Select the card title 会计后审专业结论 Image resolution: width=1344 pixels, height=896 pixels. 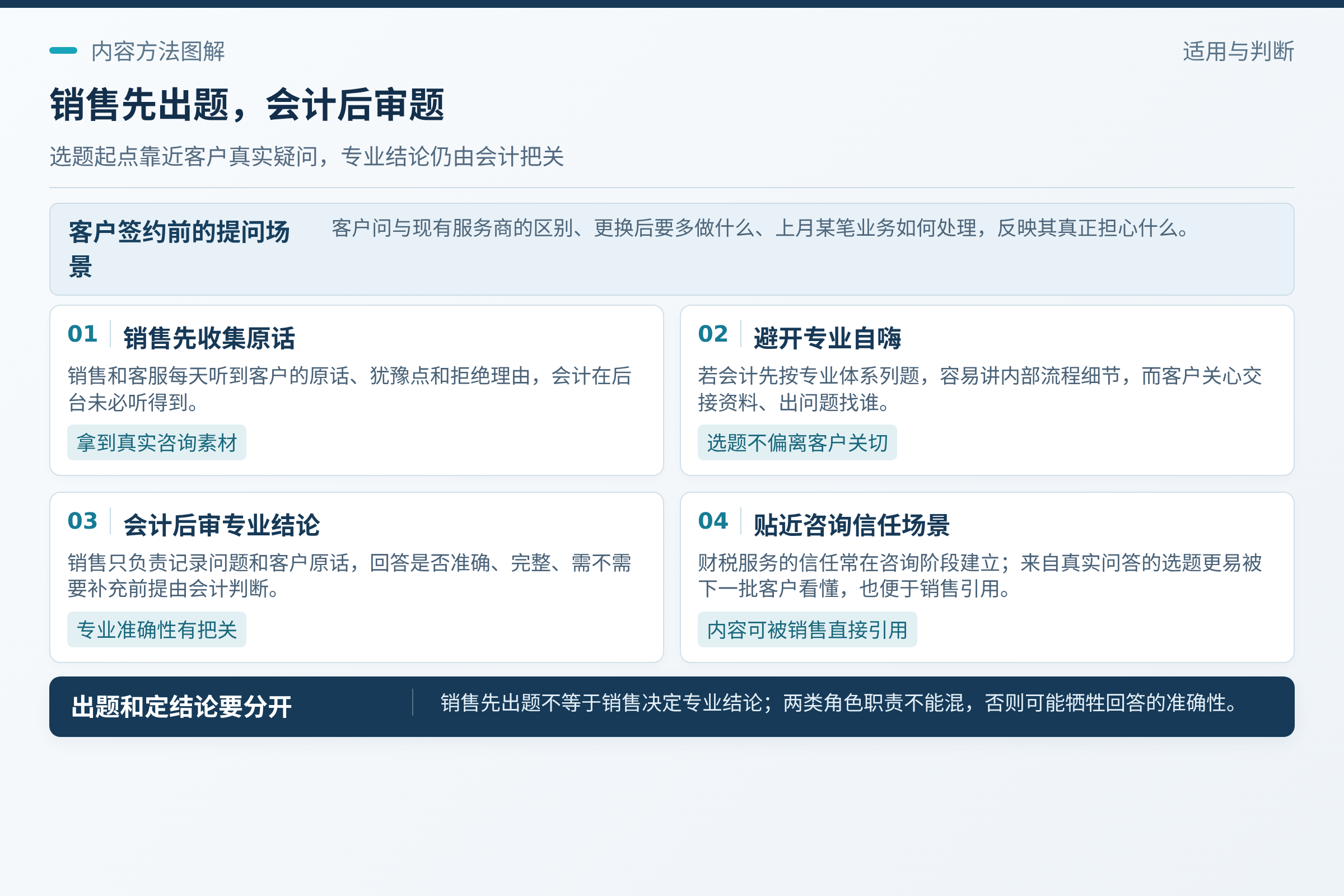222,525
